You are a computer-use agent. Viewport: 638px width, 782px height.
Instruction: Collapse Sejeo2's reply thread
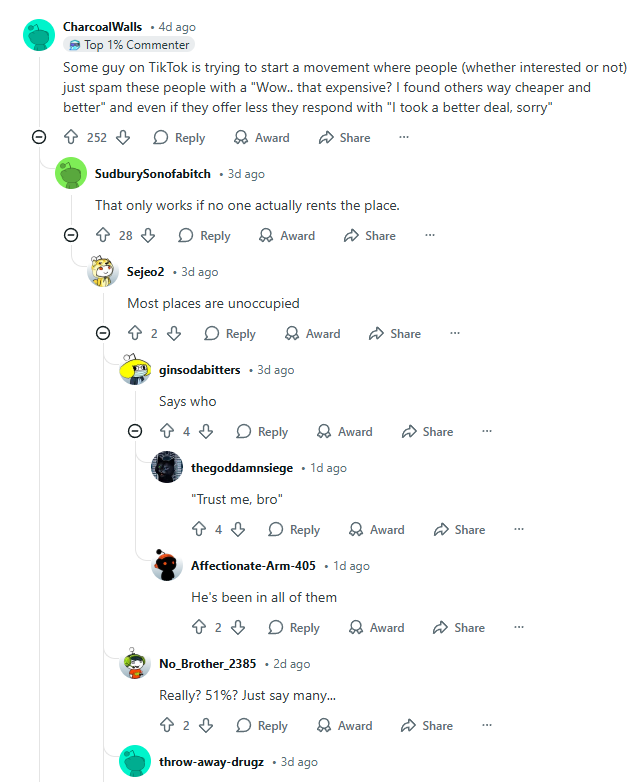103,333
